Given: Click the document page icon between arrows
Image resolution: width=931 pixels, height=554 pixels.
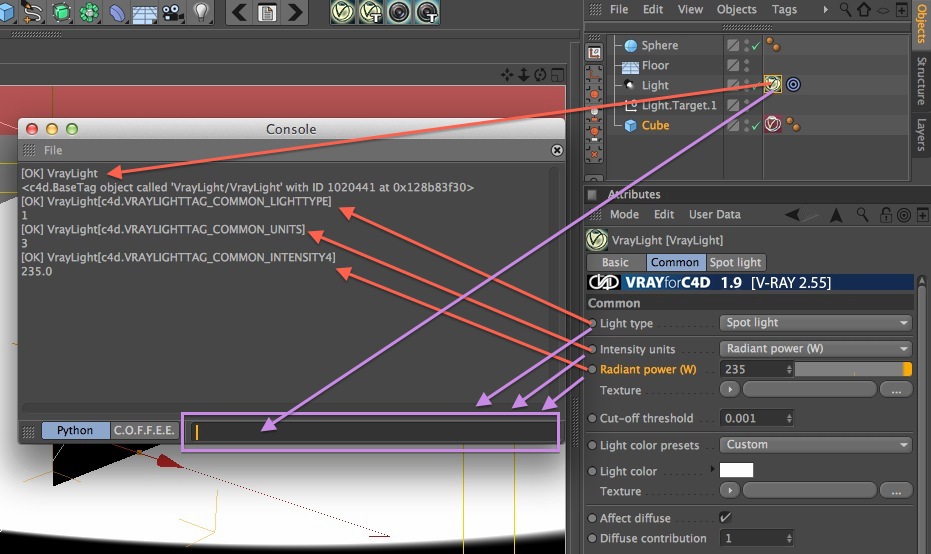Looking at the screenshot, I should coord(267,12).
